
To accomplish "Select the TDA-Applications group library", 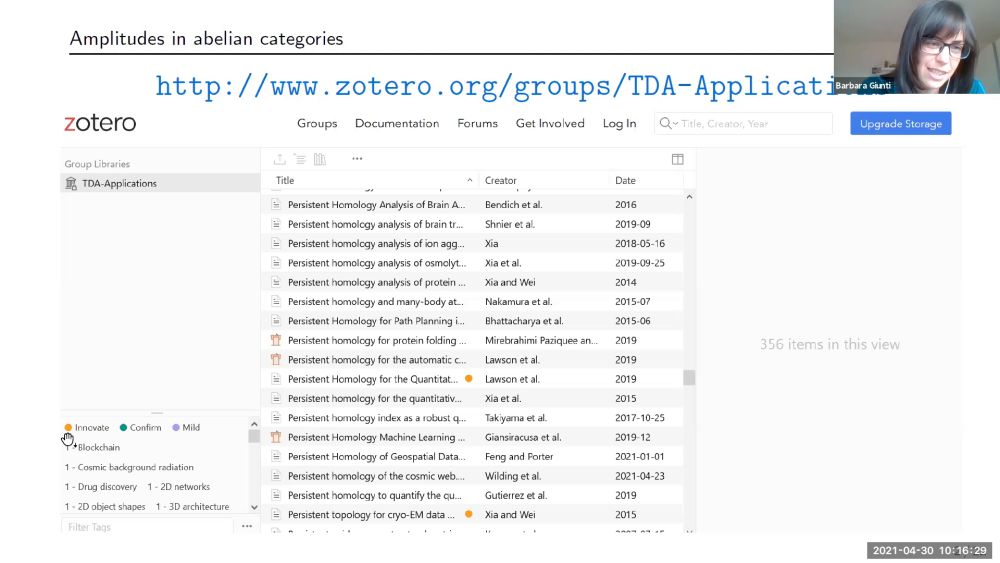I will (x=119, y=183).
